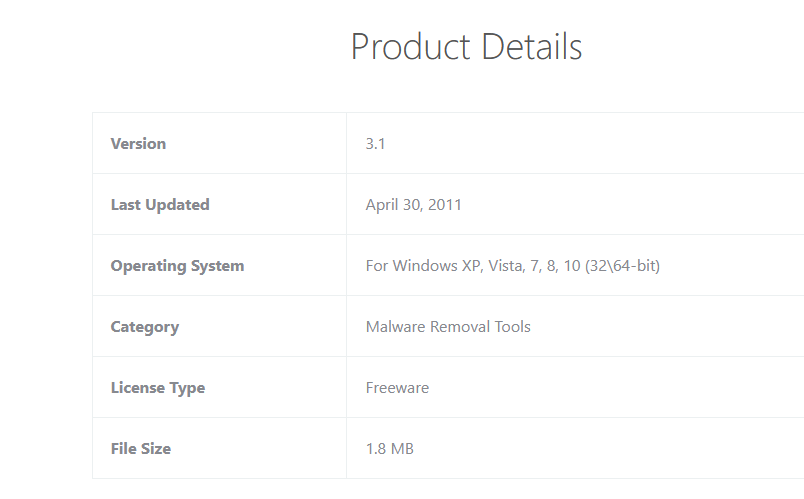This screenshot has height=499, width=804.
Task: Click the Malware Removal Tools category value
Action: [x=448, y=327]
